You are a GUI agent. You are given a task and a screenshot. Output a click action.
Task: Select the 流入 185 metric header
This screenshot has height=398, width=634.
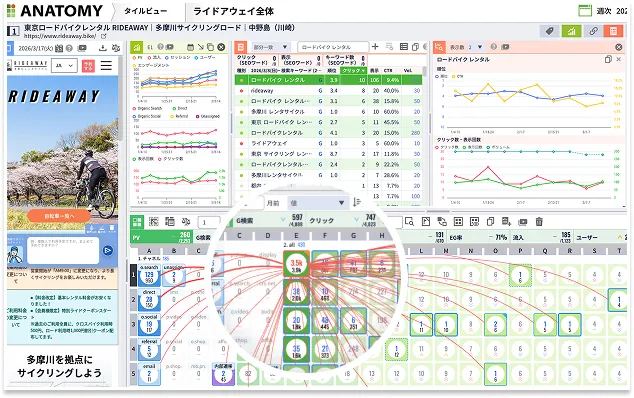coord(541,237)
